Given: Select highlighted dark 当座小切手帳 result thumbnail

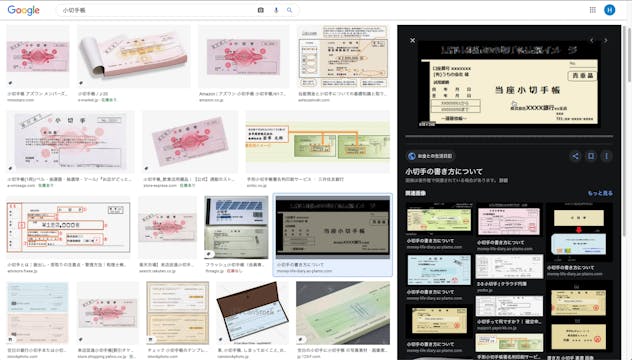Looking at the screenshot, I should pos(333,228).
